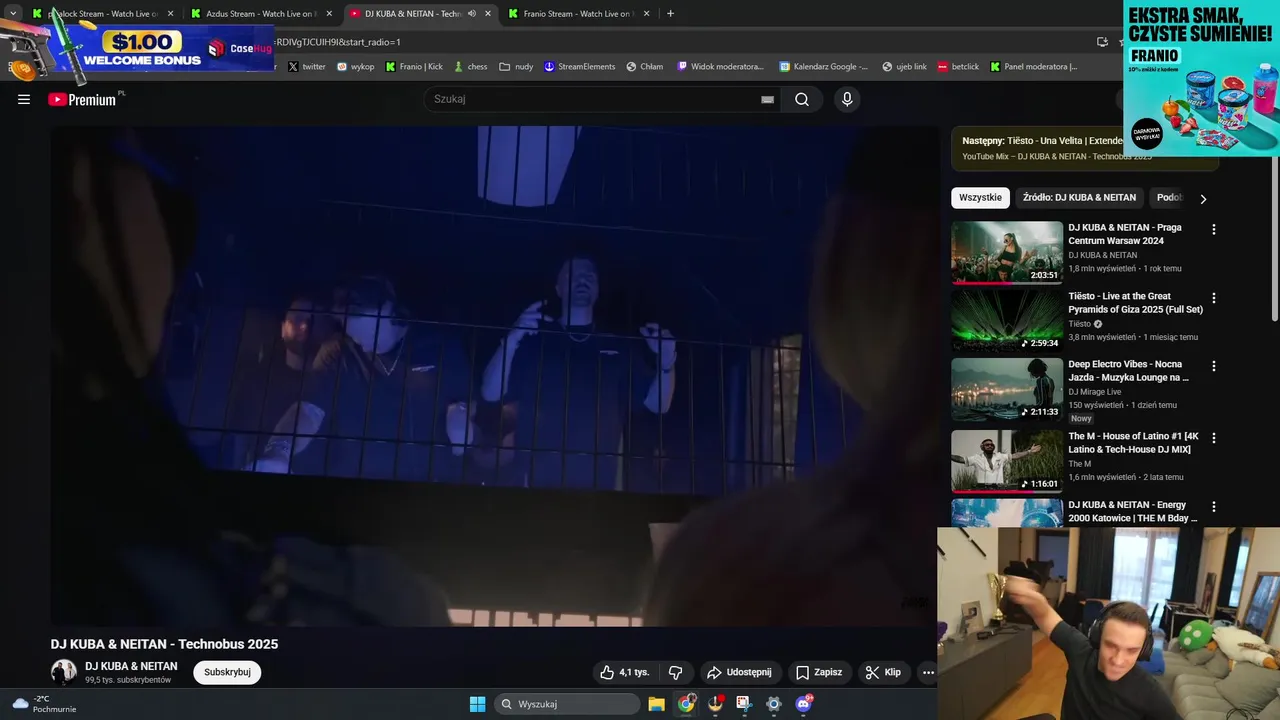Open the Windows Start menu
Image resolution: width=1280 pixels, height=720 pixels.
pos(477,704)
